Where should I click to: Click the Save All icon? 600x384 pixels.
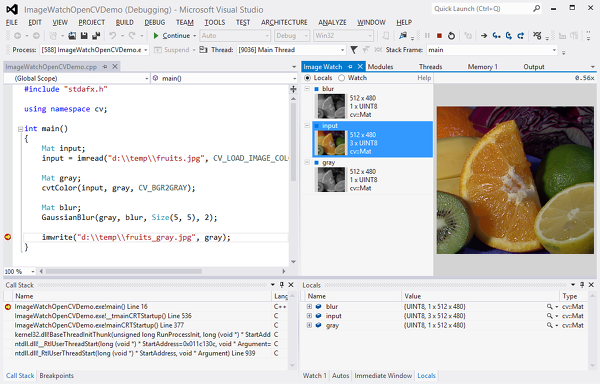96,36
